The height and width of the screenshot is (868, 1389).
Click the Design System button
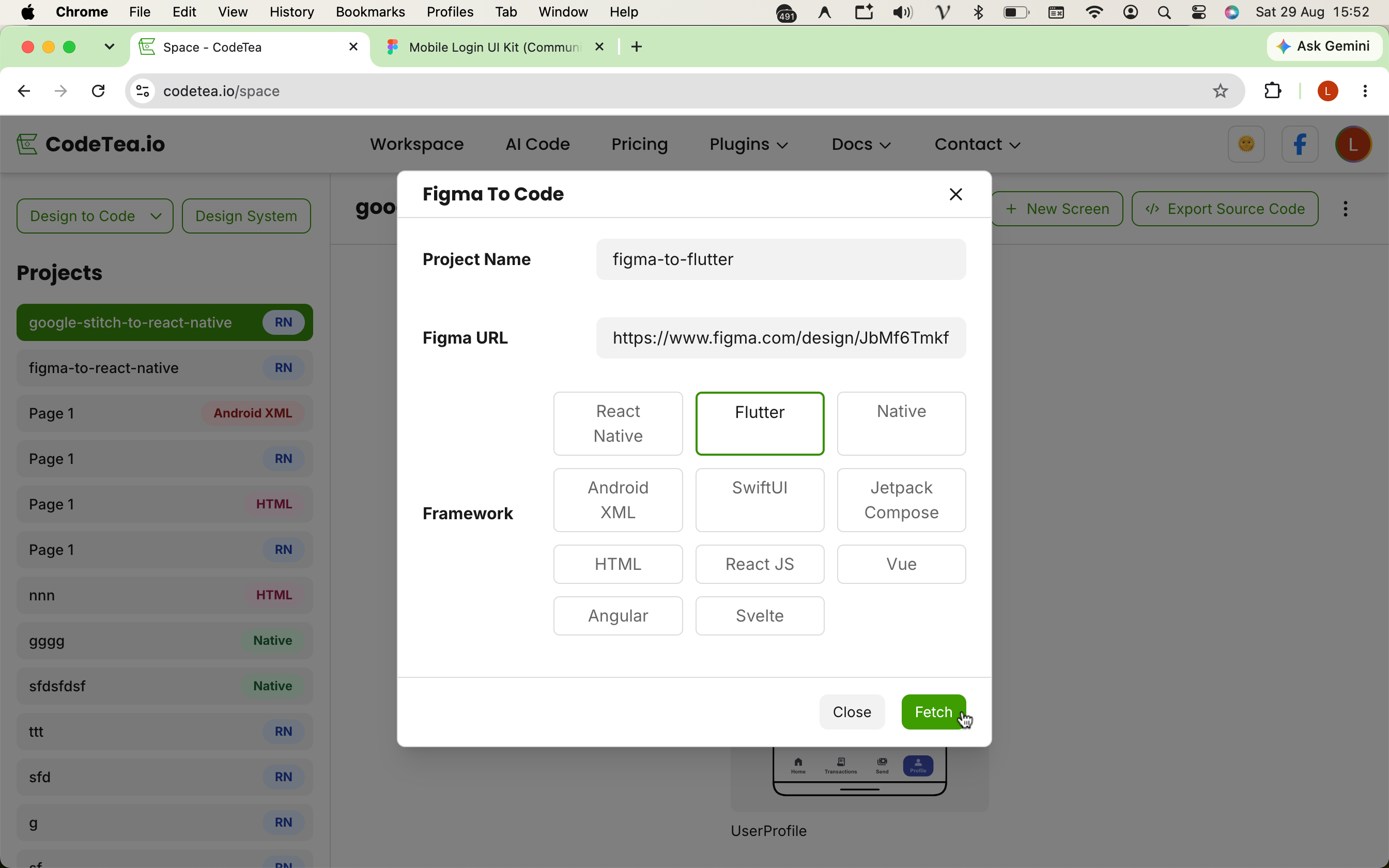click(x=246, y=216)
